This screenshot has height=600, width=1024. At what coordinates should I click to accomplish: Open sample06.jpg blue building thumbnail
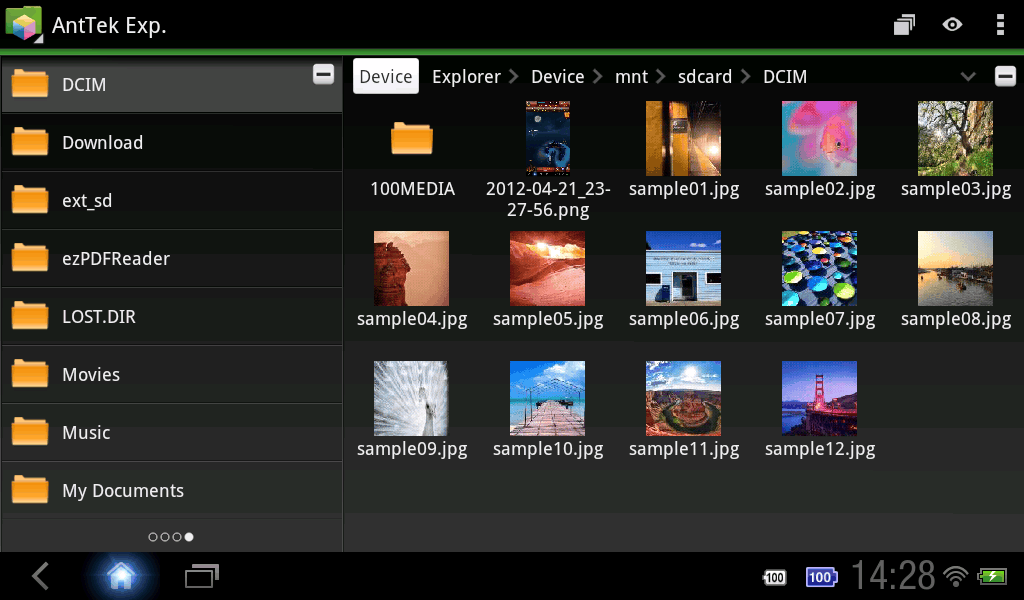[x=683, y=268]
